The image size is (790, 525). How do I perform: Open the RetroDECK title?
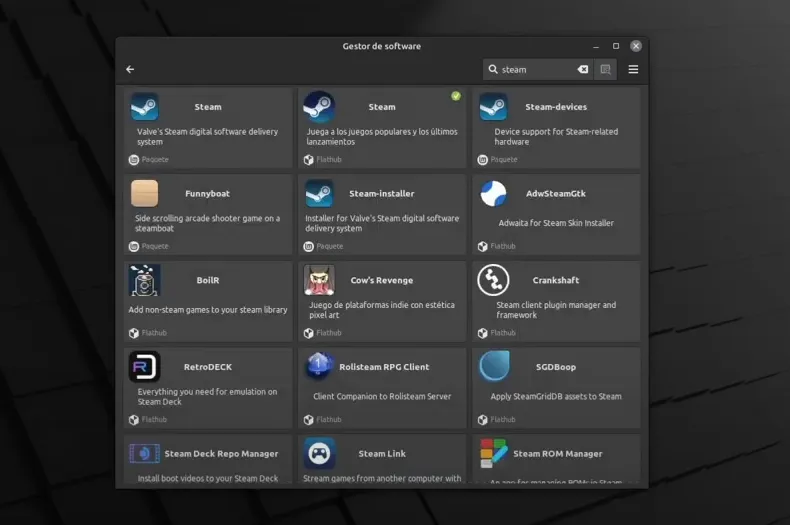pos(208,367)
